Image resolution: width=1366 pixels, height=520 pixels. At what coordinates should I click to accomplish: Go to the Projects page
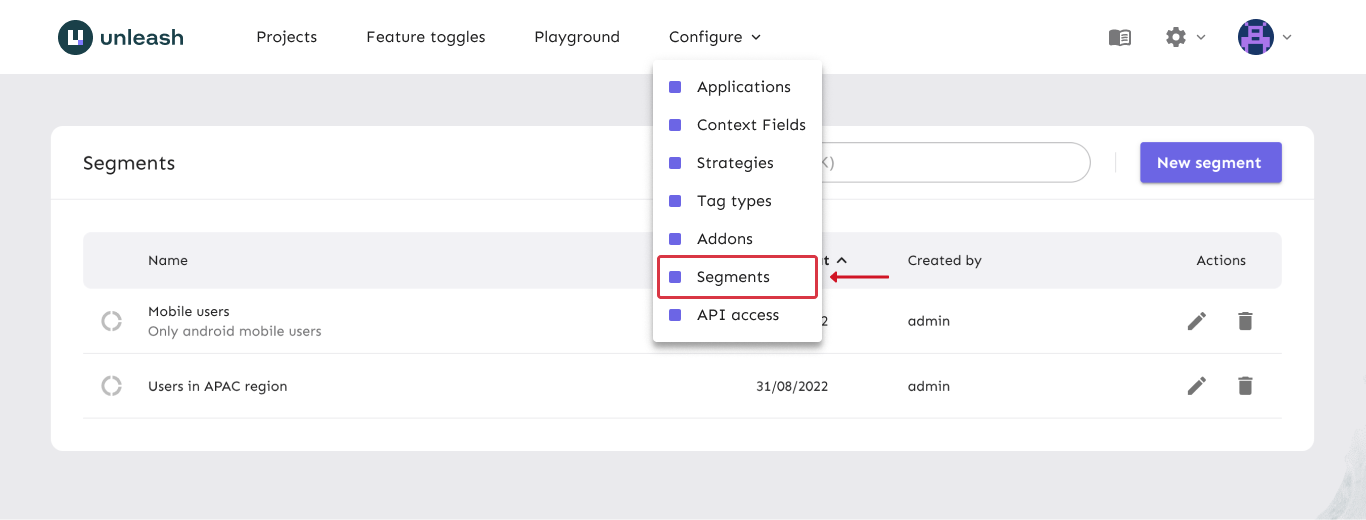pos(286,37)
